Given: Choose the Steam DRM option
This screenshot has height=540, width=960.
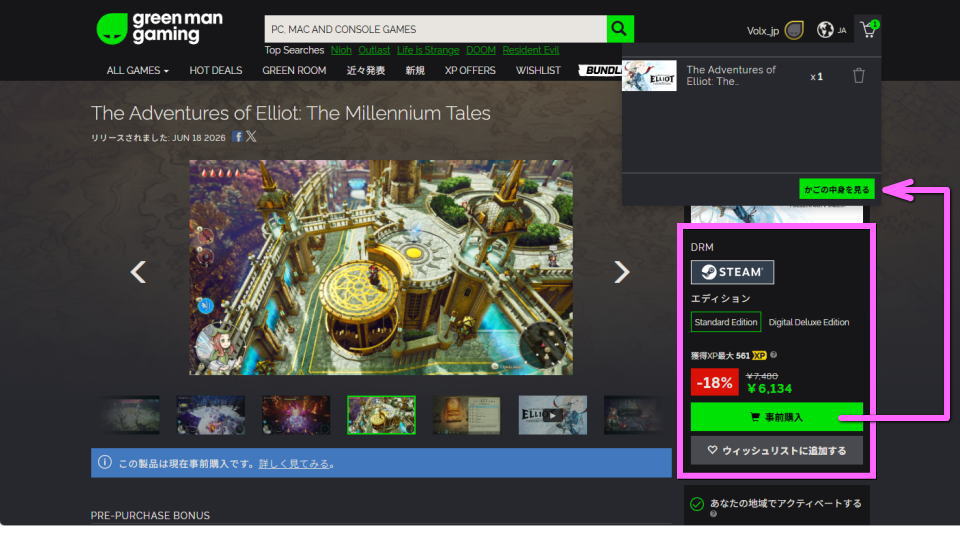Looking at the screenshot, I should pyautogui.click(x=732, y=272).
